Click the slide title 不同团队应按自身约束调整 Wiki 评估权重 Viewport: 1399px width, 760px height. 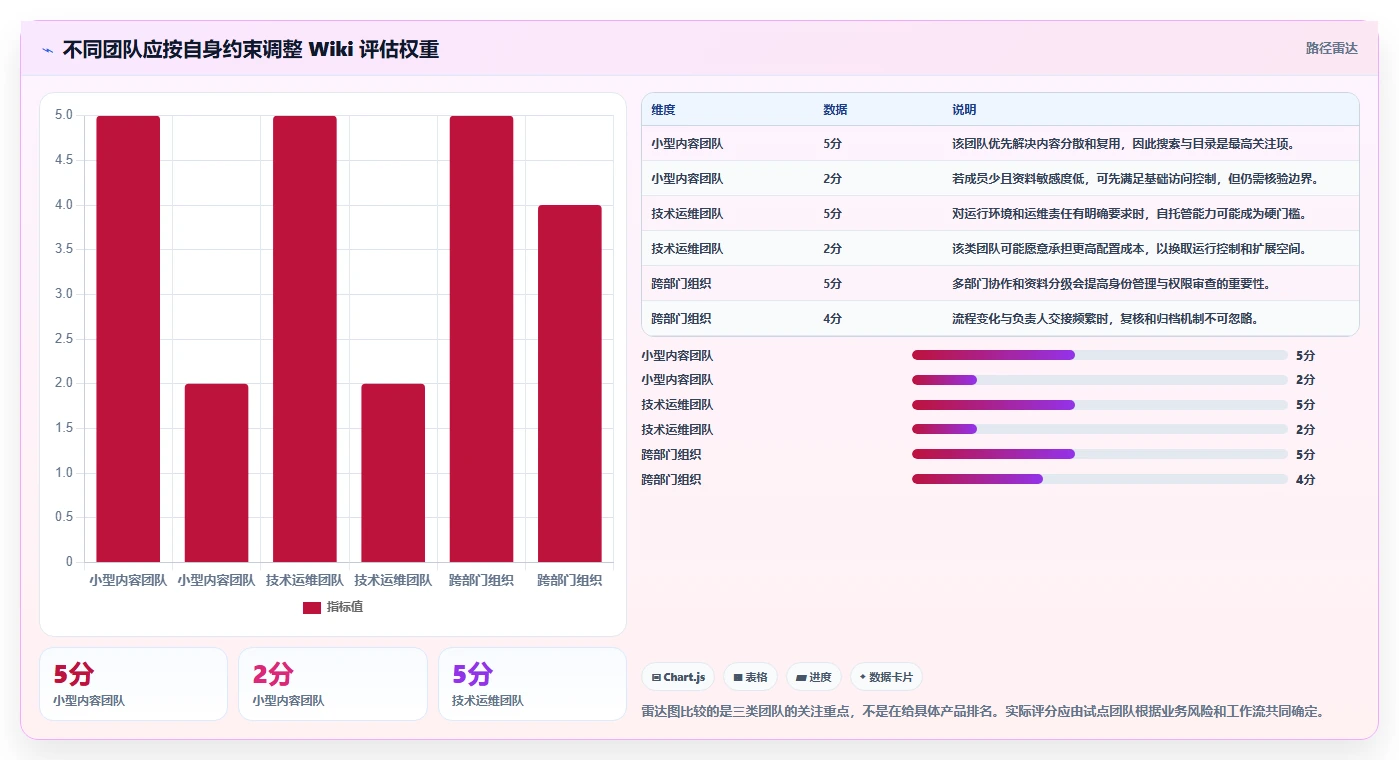[x=251, y=49]
